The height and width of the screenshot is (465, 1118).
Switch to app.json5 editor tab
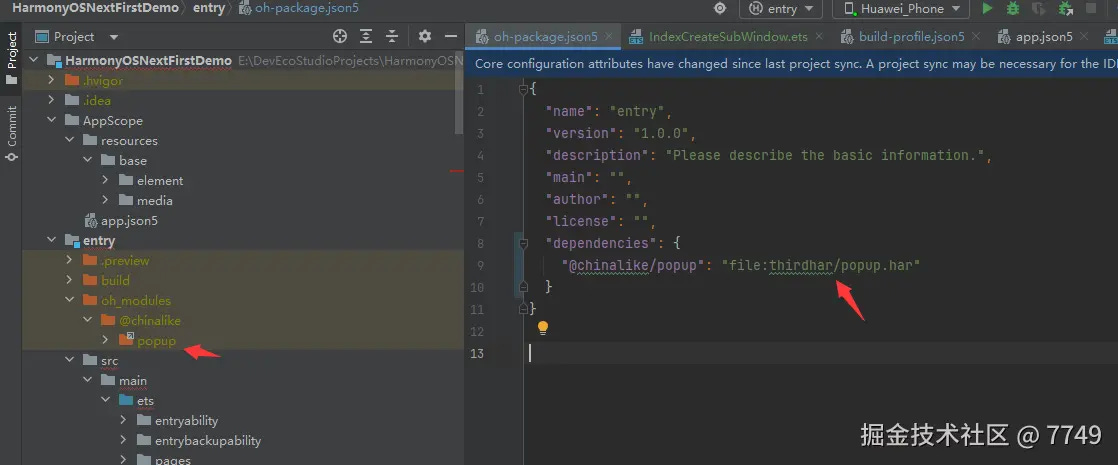pyautogui.click(x=1044, y=36)
